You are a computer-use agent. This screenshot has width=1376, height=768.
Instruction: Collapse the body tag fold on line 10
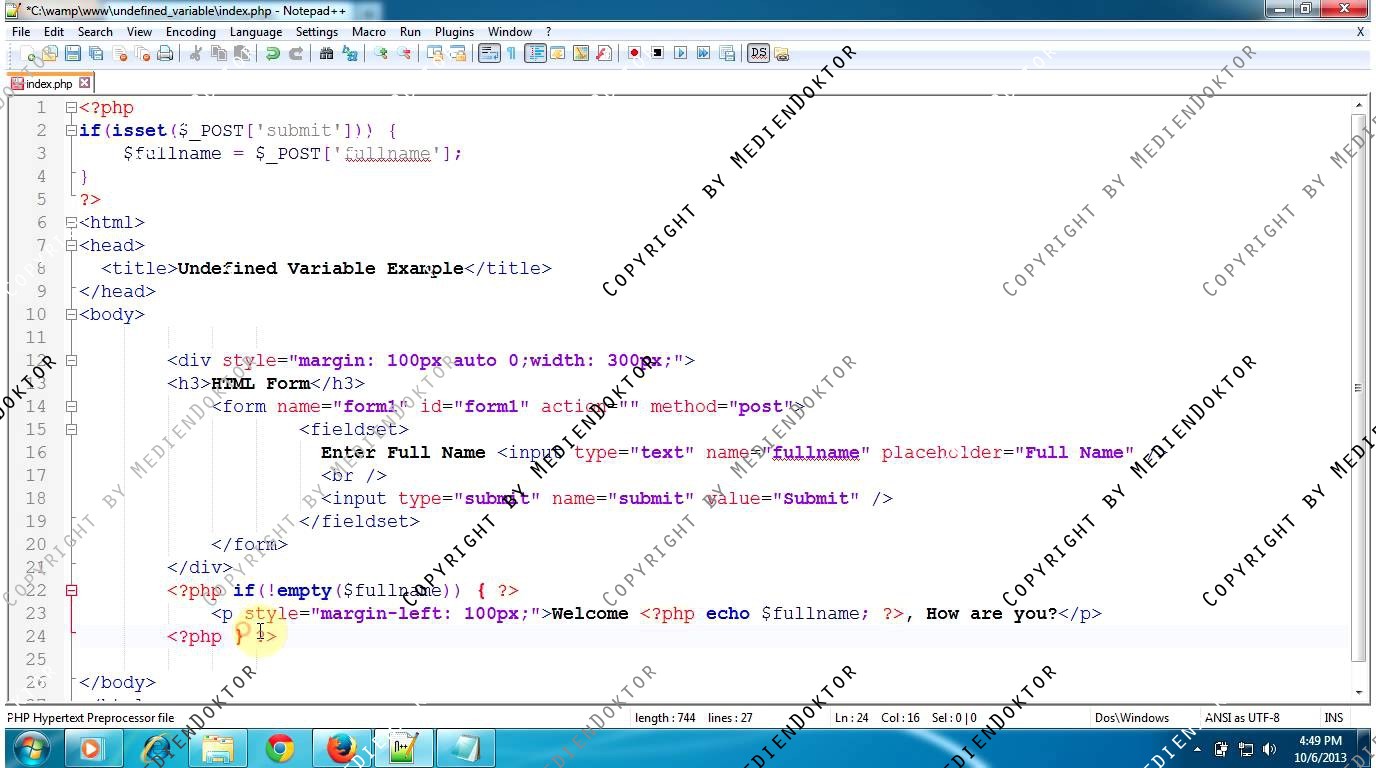[x=71, y=315]
